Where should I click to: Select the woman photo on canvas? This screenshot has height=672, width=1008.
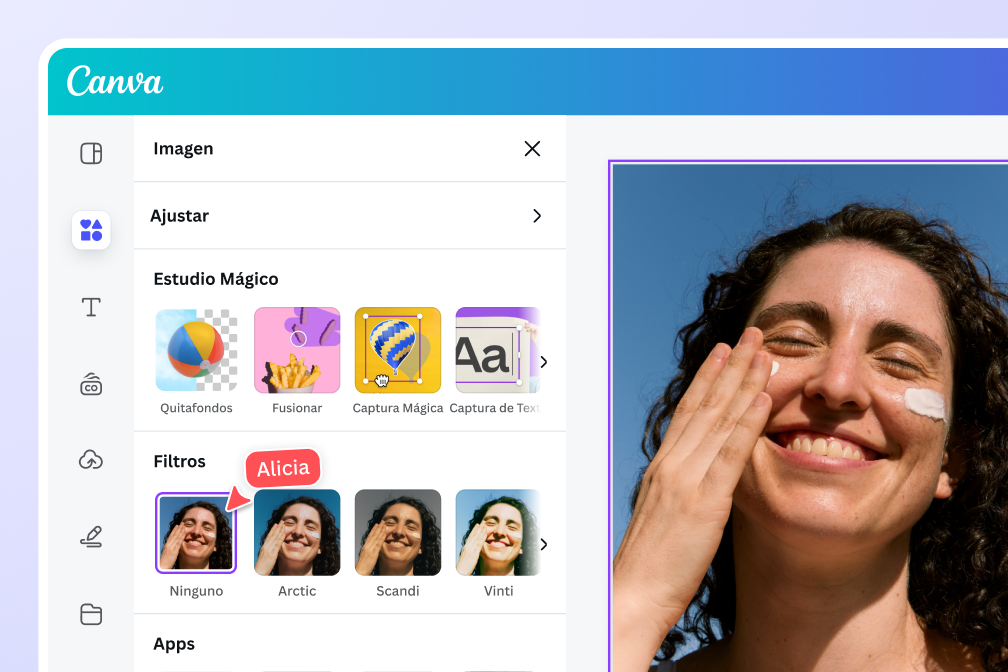click(809, 417)
